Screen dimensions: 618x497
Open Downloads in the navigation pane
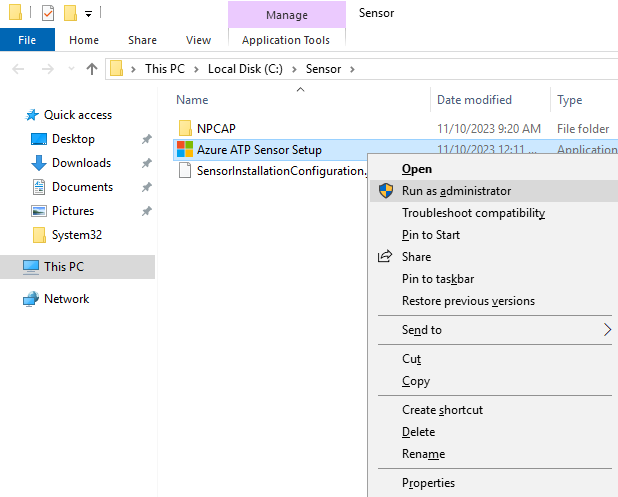coord(81,163)
